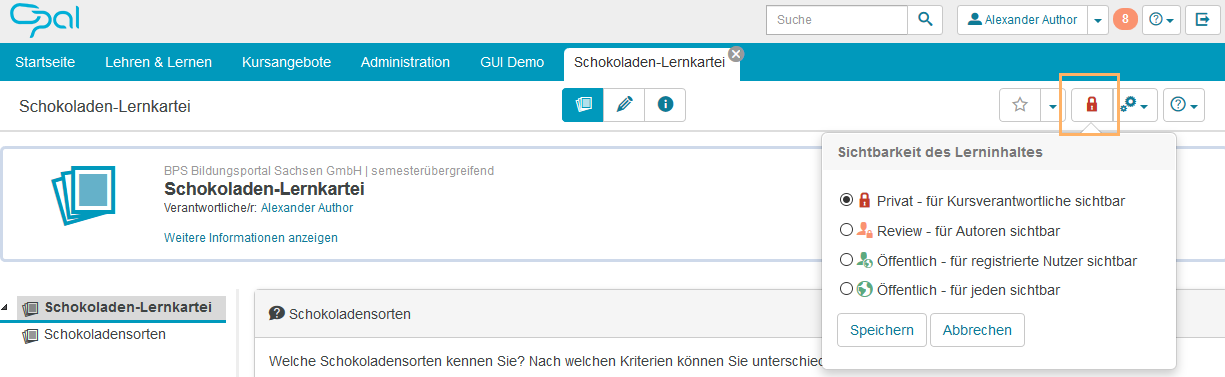Click the search magnifier button
This screenshot has width=1225, height=377.
point(925,19)
